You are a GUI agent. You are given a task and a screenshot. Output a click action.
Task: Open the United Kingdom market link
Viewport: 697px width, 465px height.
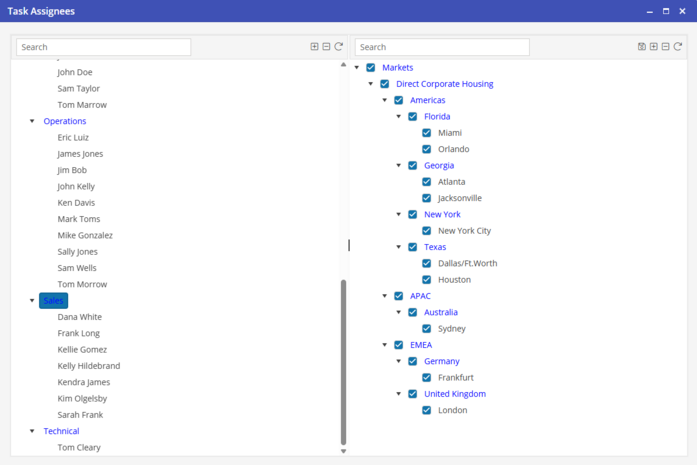pos(454,394)
